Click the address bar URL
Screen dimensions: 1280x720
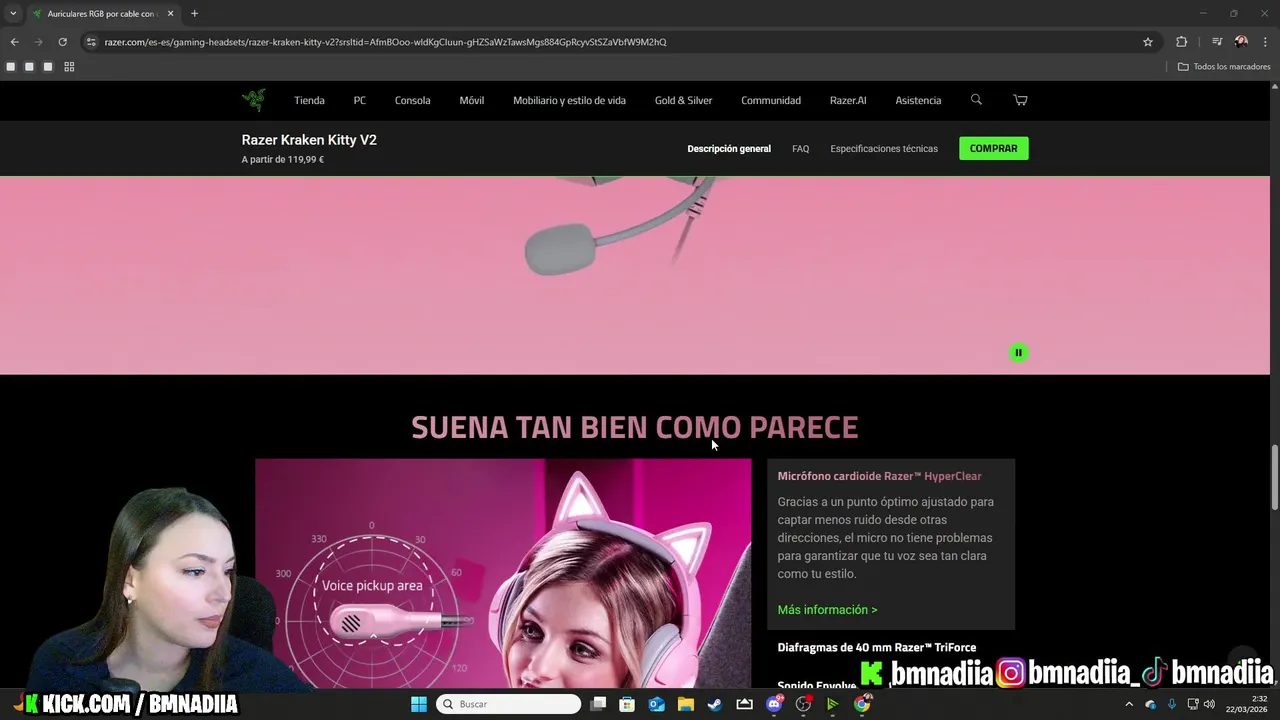(x=385, y=42)
